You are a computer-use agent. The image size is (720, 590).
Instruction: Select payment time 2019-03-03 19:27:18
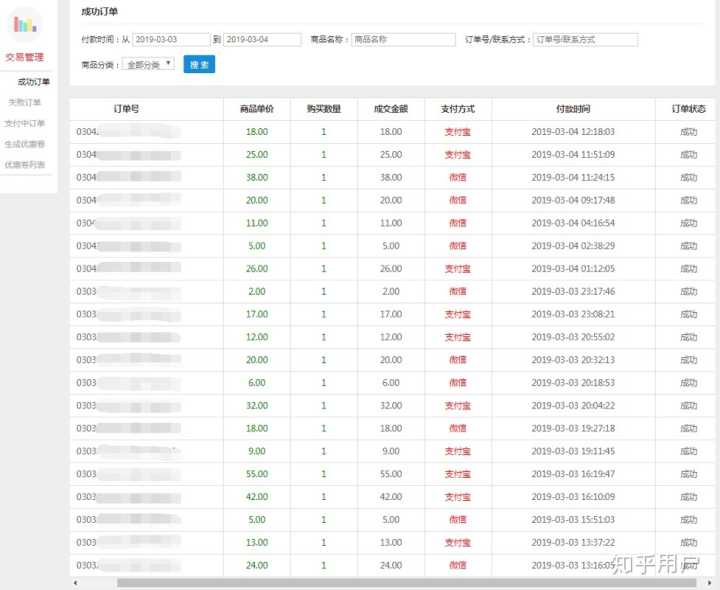[573, 428]
